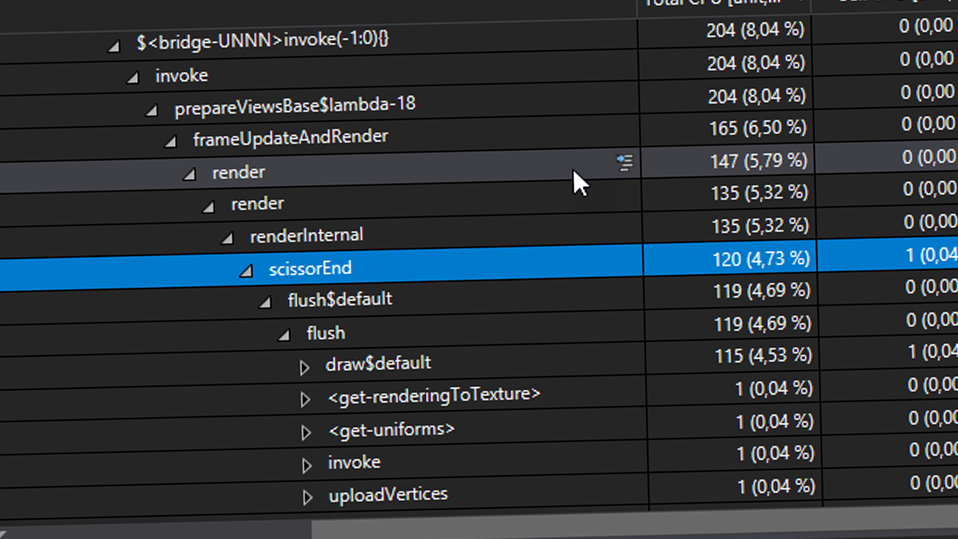Click the Show Hot Path icon on render row

tap(624, 163)
